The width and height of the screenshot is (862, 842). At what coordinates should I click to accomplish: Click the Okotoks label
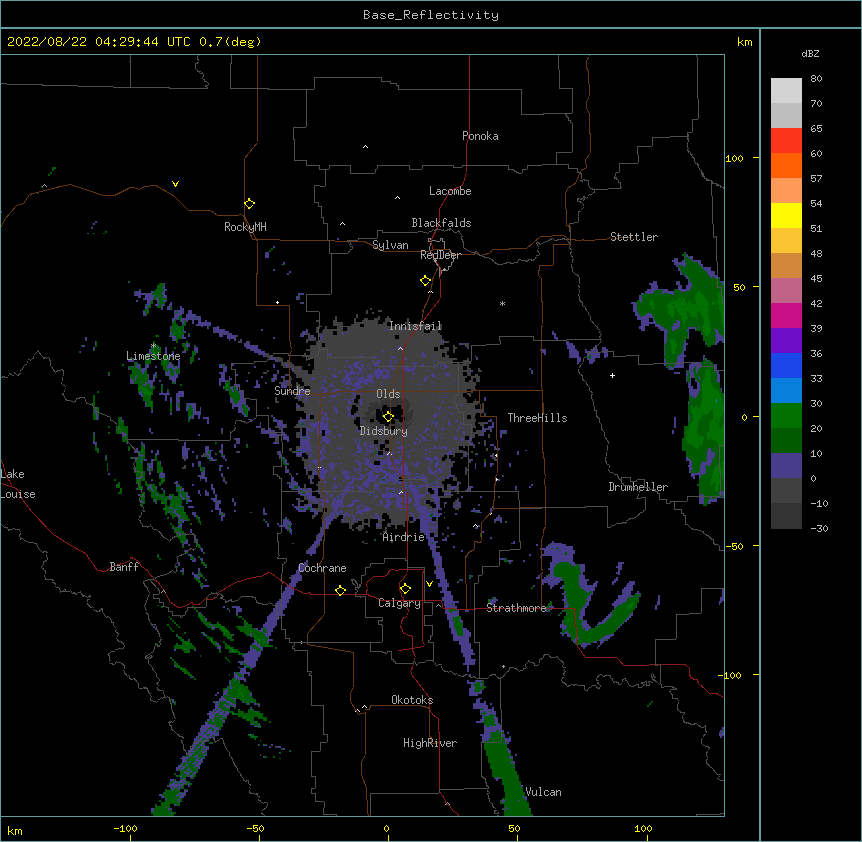click(x=412, y=700)
